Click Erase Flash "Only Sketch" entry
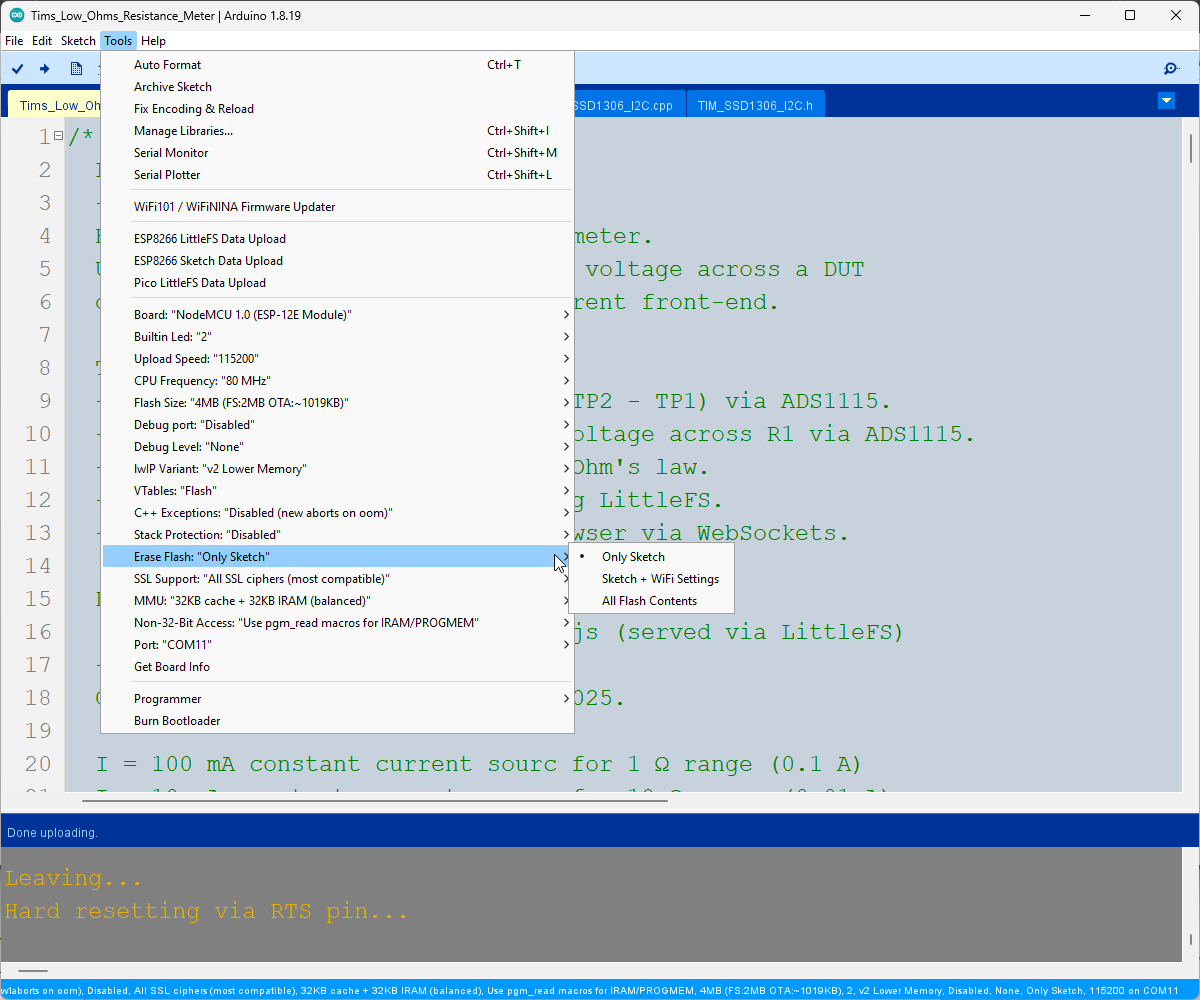This screenshot has height=1000, width=1200. (338, 557)
